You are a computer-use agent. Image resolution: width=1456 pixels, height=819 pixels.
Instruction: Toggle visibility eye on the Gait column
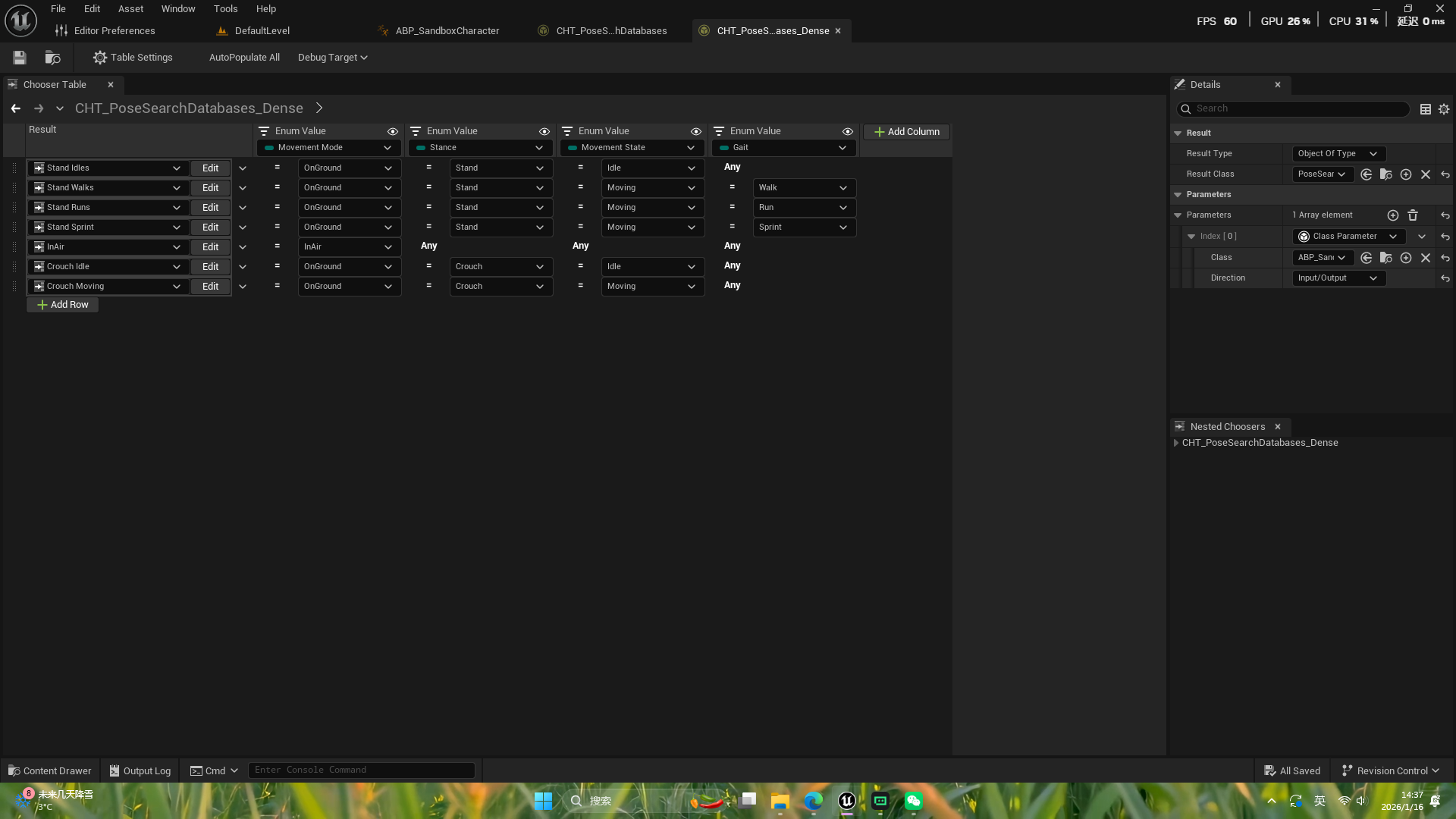click(847, 131)
